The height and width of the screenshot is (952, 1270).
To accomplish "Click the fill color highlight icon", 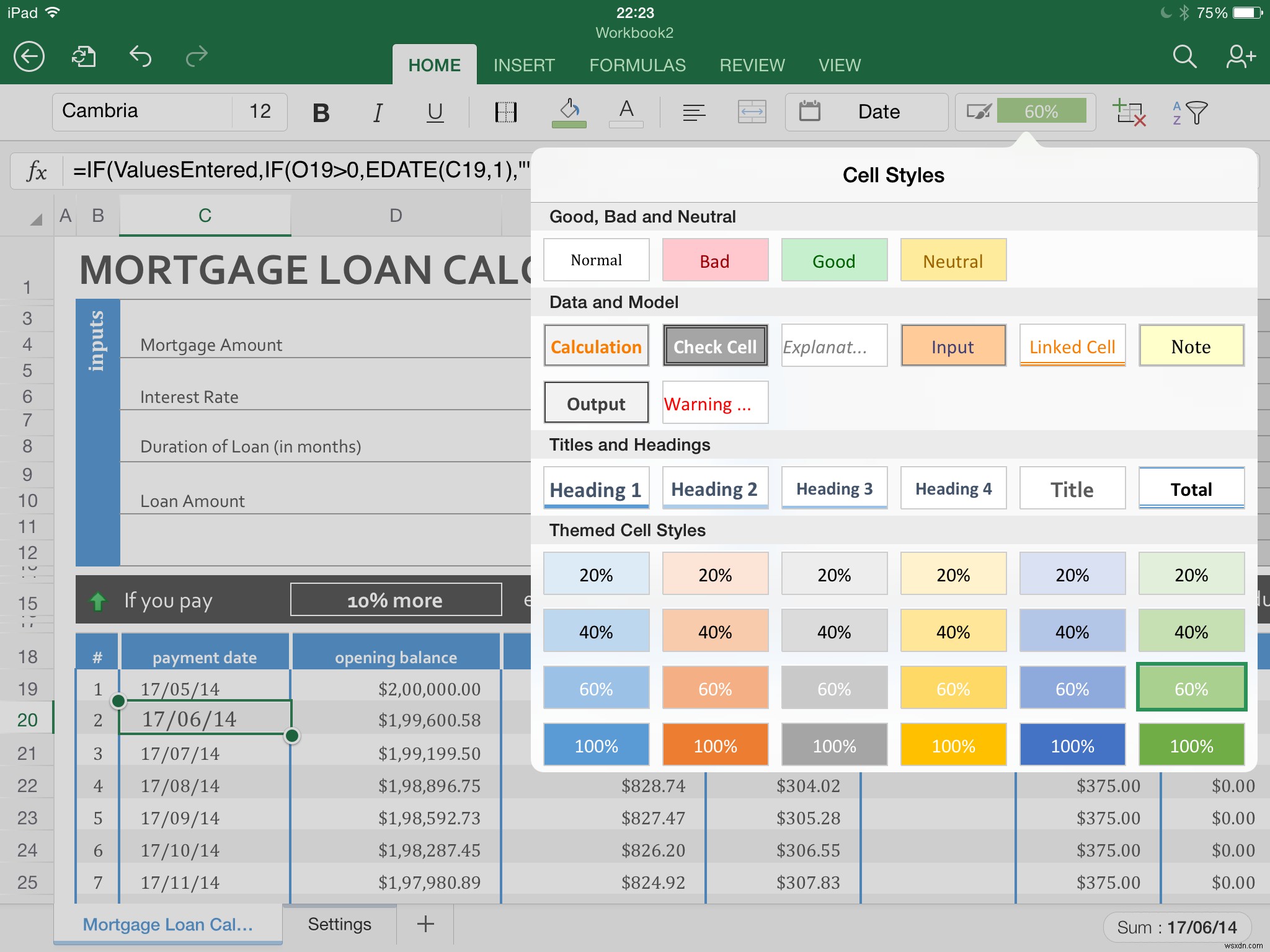I will click(568, 112).
